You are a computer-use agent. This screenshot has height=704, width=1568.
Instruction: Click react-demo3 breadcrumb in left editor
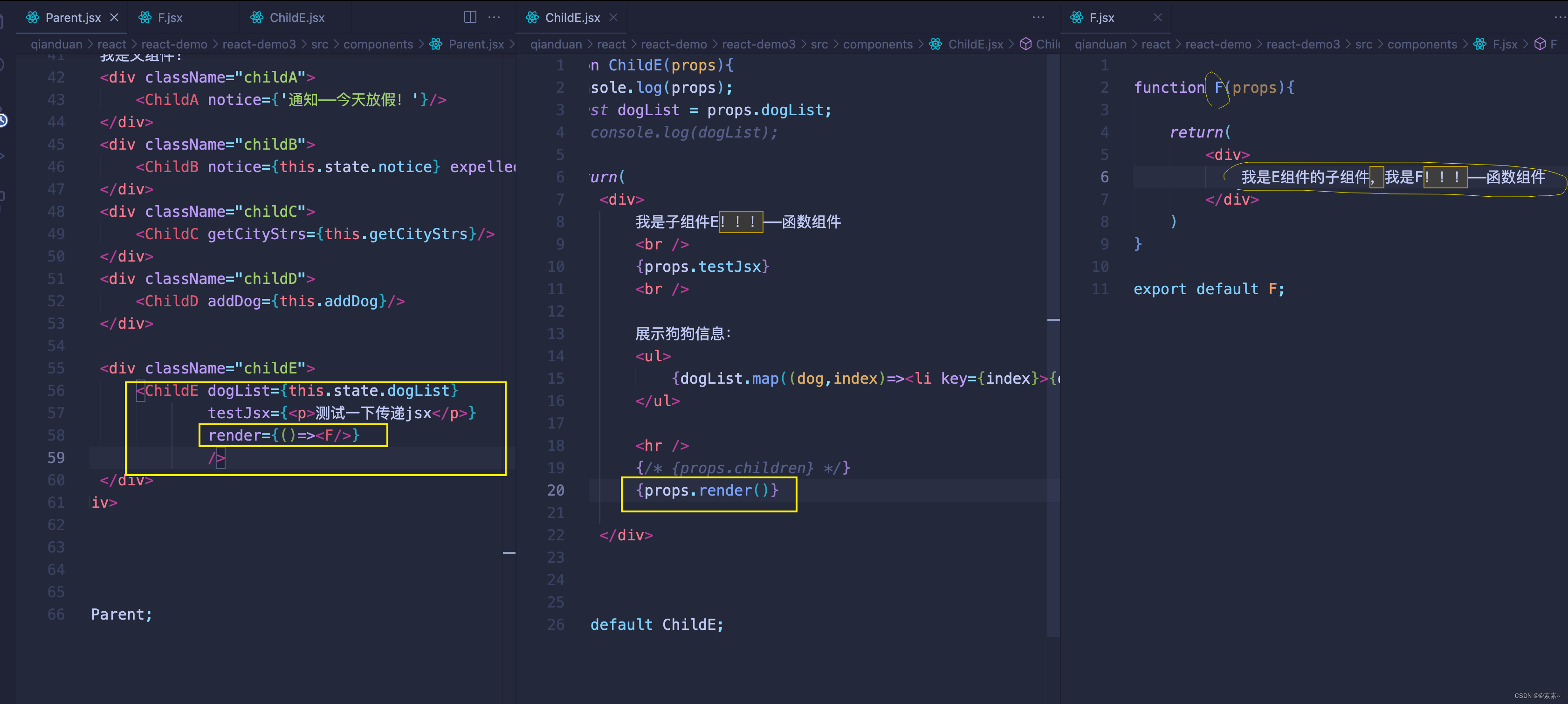(x=259, y=44)
